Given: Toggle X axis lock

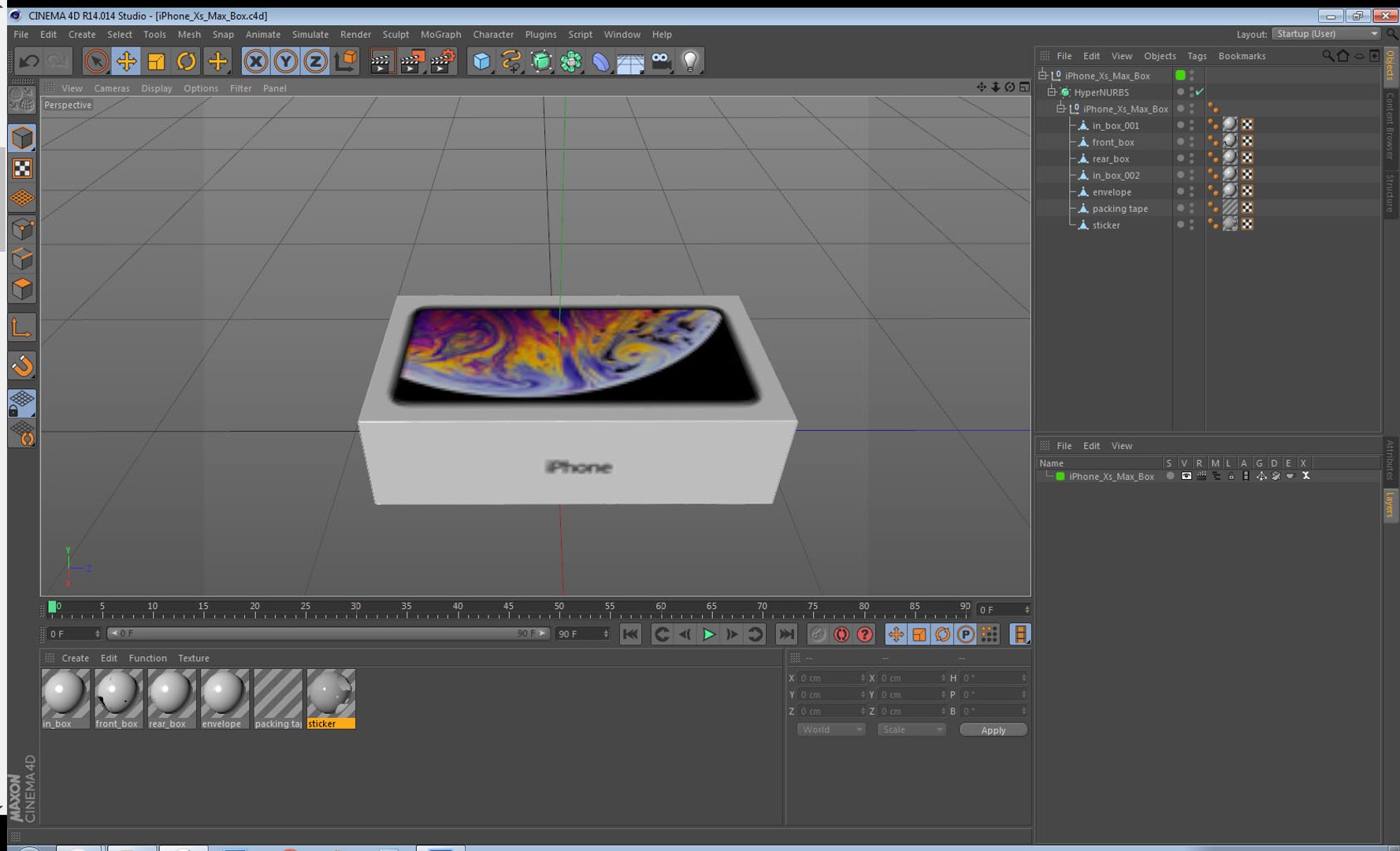Looking at the screenshot, I should tap(254, 61).
